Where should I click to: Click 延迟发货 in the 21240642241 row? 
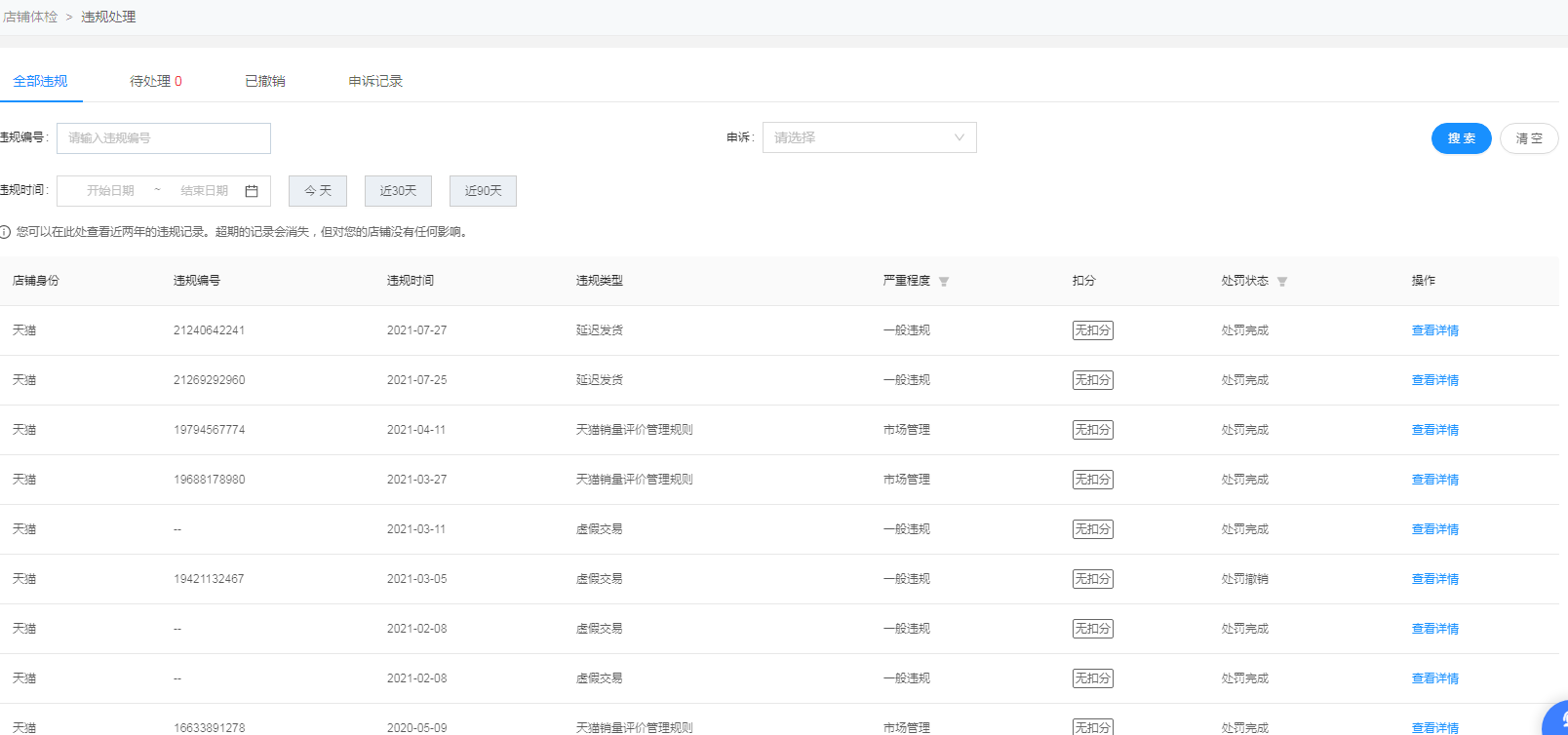(600, 330)
